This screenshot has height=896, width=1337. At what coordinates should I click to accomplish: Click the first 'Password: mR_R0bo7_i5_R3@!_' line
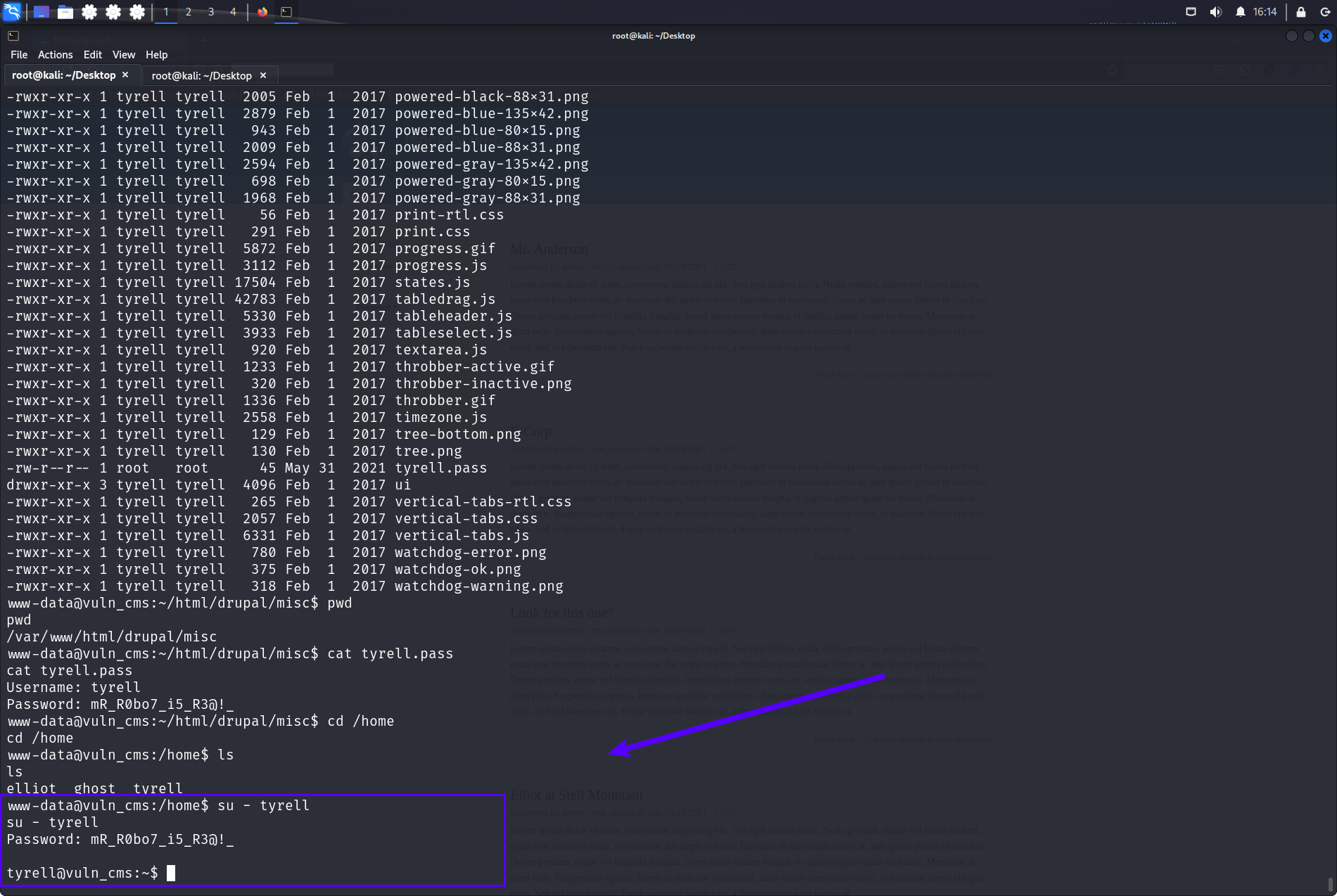click(x=120, y=704)
